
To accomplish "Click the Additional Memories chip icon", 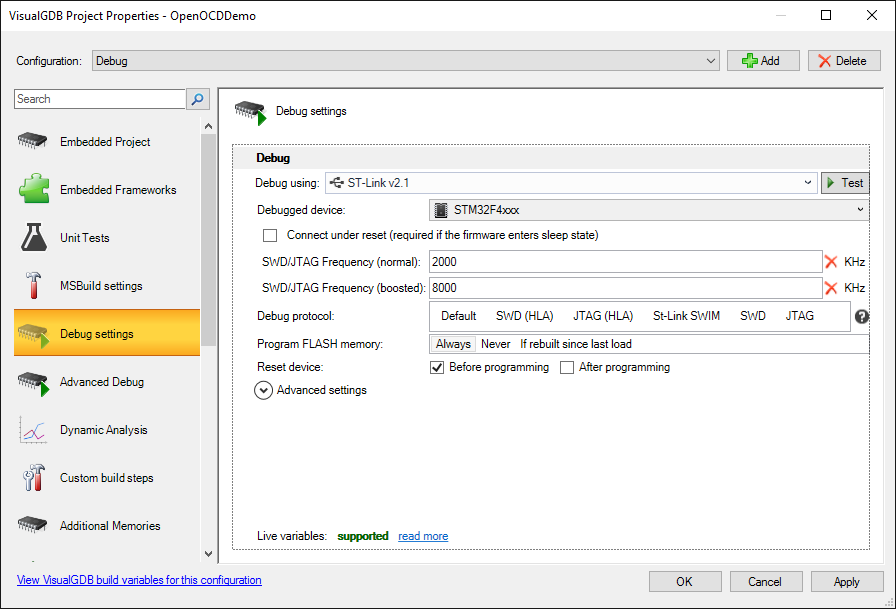I will click(x=33, y=524).
